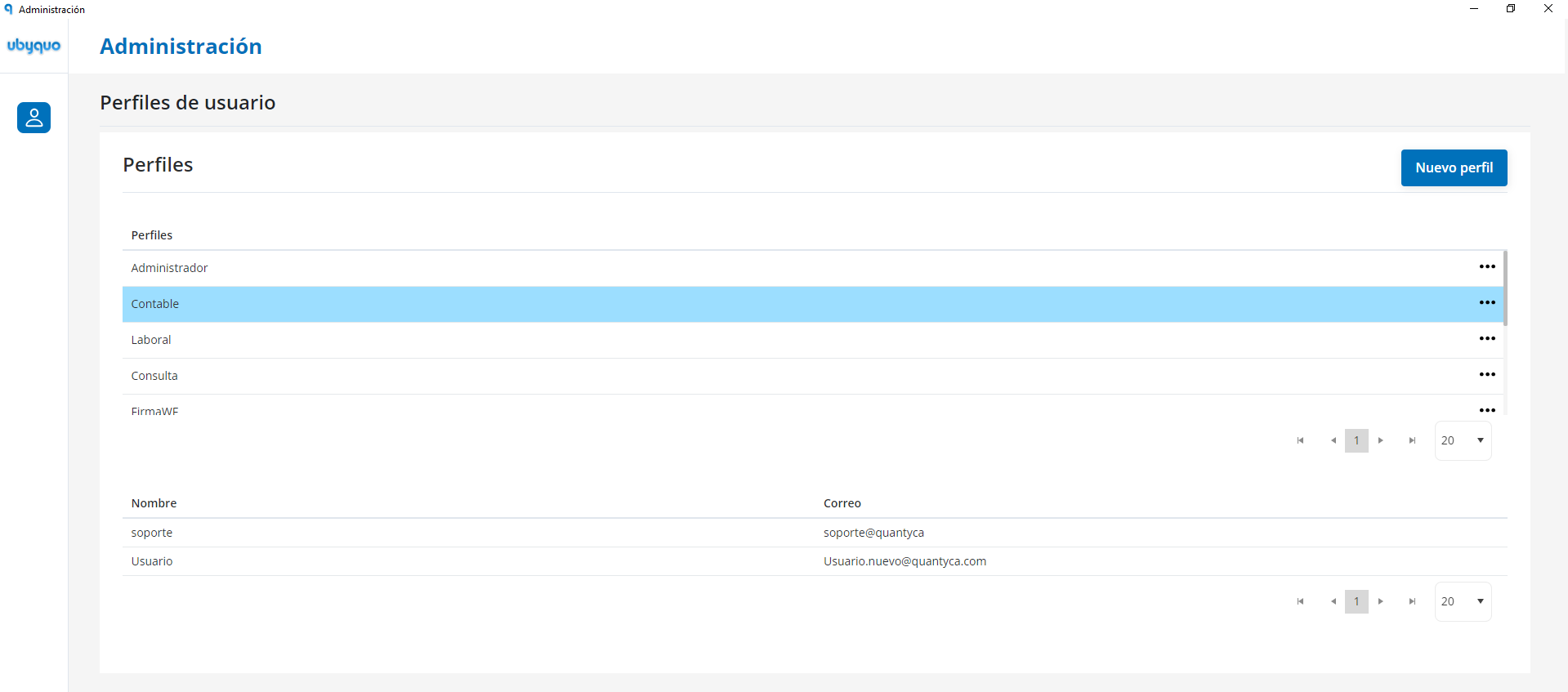The width and height of the screenshot is (1568, 692).
Task: Open options menu for Laboral profile
Action: click(1487, 339)
